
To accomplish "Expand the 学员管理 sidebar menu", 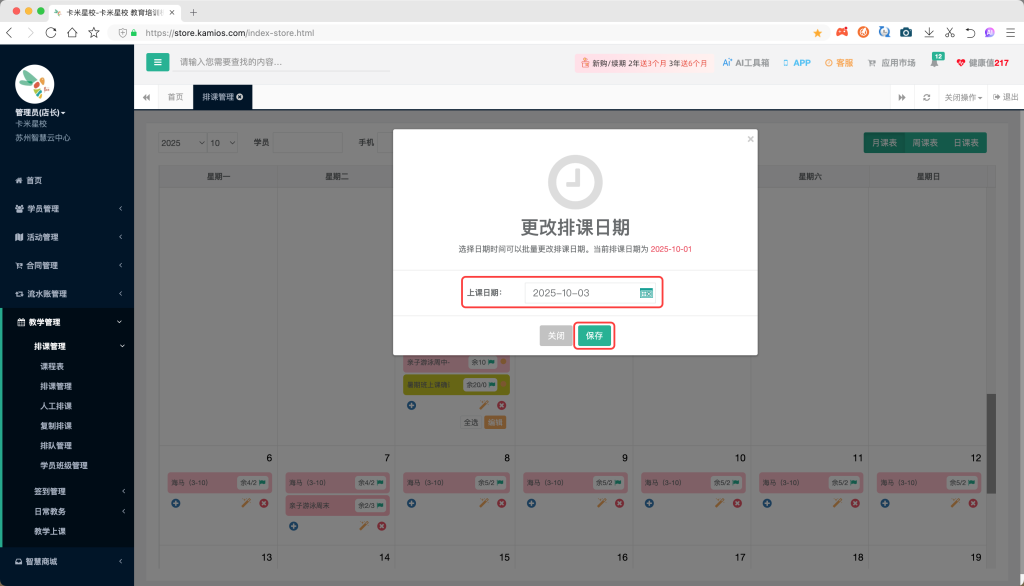I will tap(67, 209).
